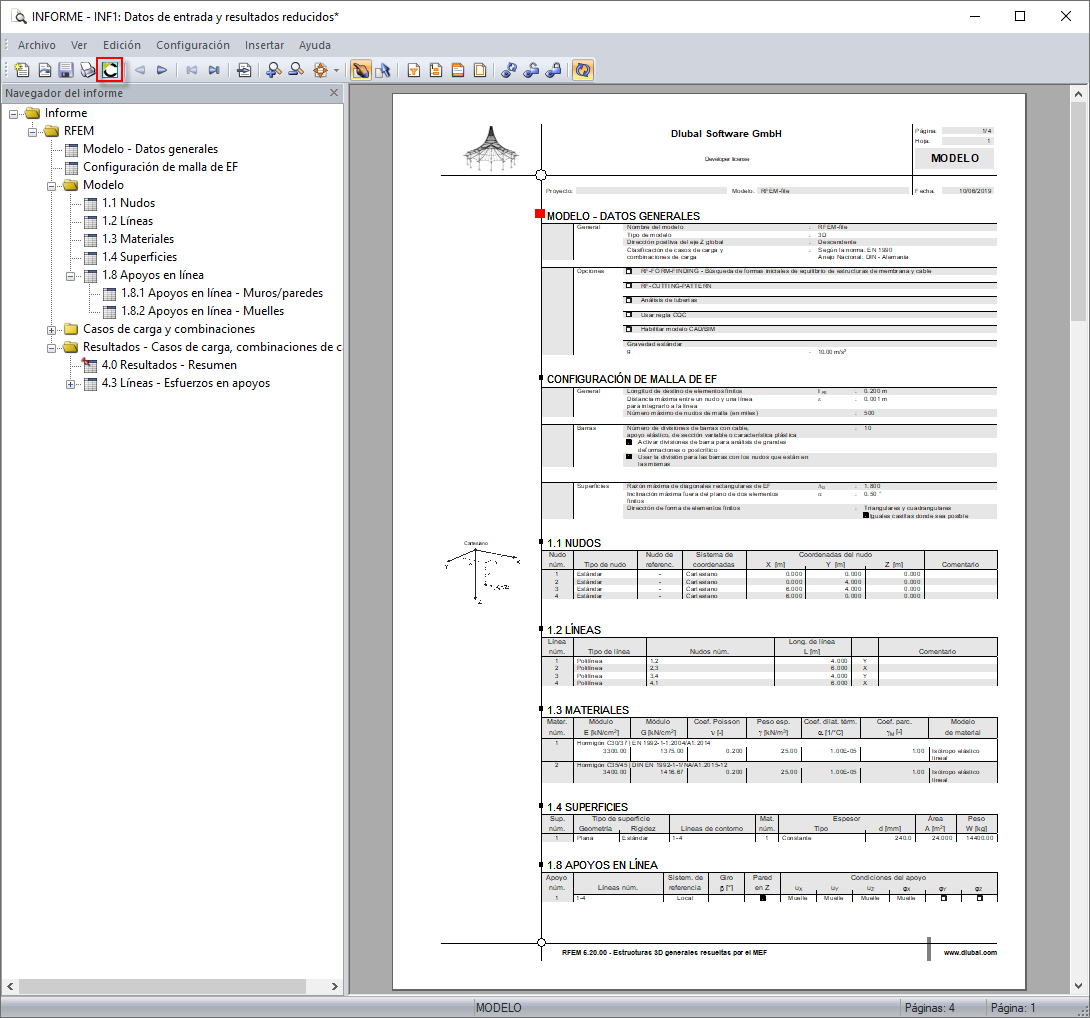This screenshot has width=1090, height=1018.
Task: Click the 1.1 NUDOS heading in preview
Action: [x=574, y=543]
